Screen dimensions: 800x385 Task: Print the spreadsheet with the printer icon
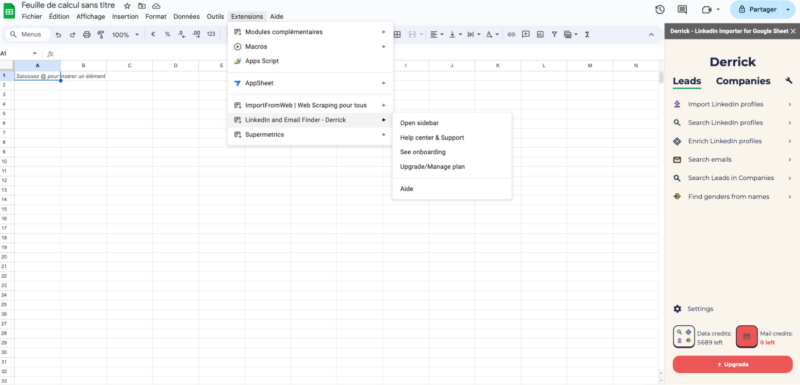pyautogui.click(x=87, y=35)
